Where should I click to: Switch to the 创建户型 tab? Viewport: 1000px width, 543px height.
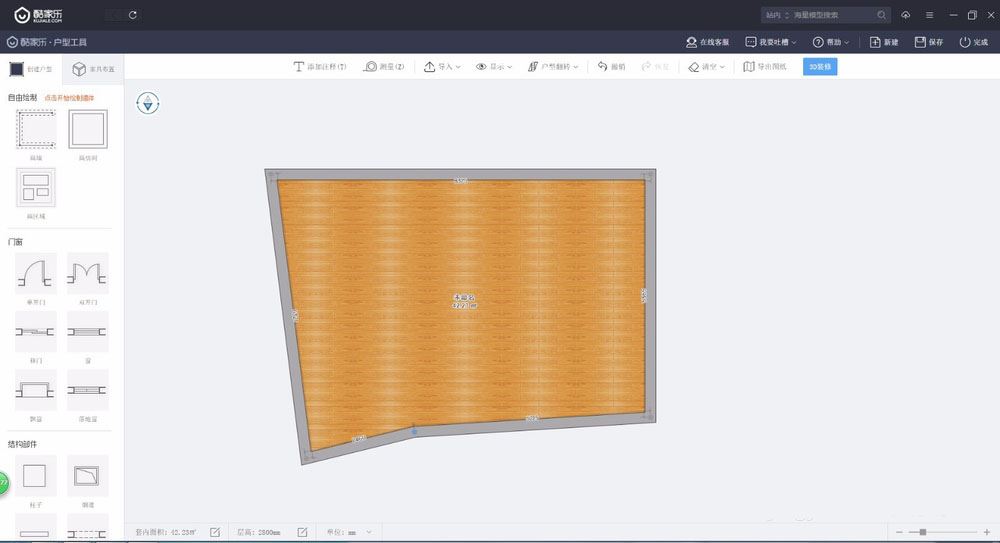click(31, 69)
